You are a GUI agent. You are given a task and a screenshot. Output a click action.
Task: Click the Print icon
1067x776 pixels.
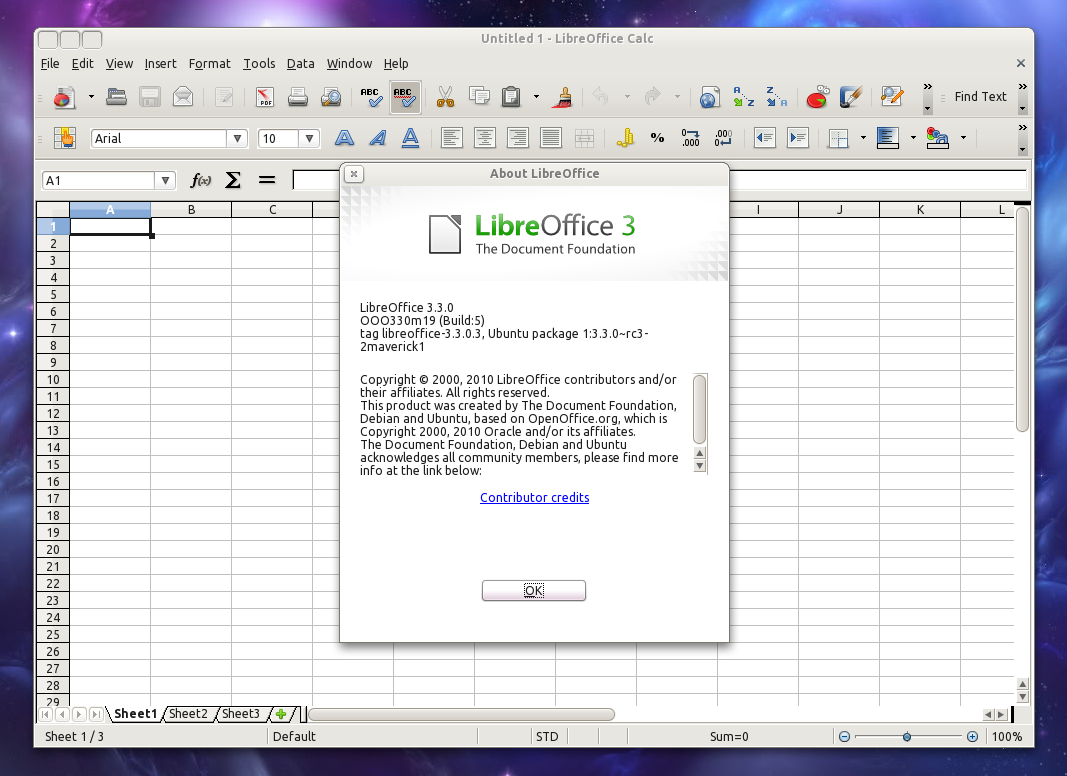(x=297, y=97)
